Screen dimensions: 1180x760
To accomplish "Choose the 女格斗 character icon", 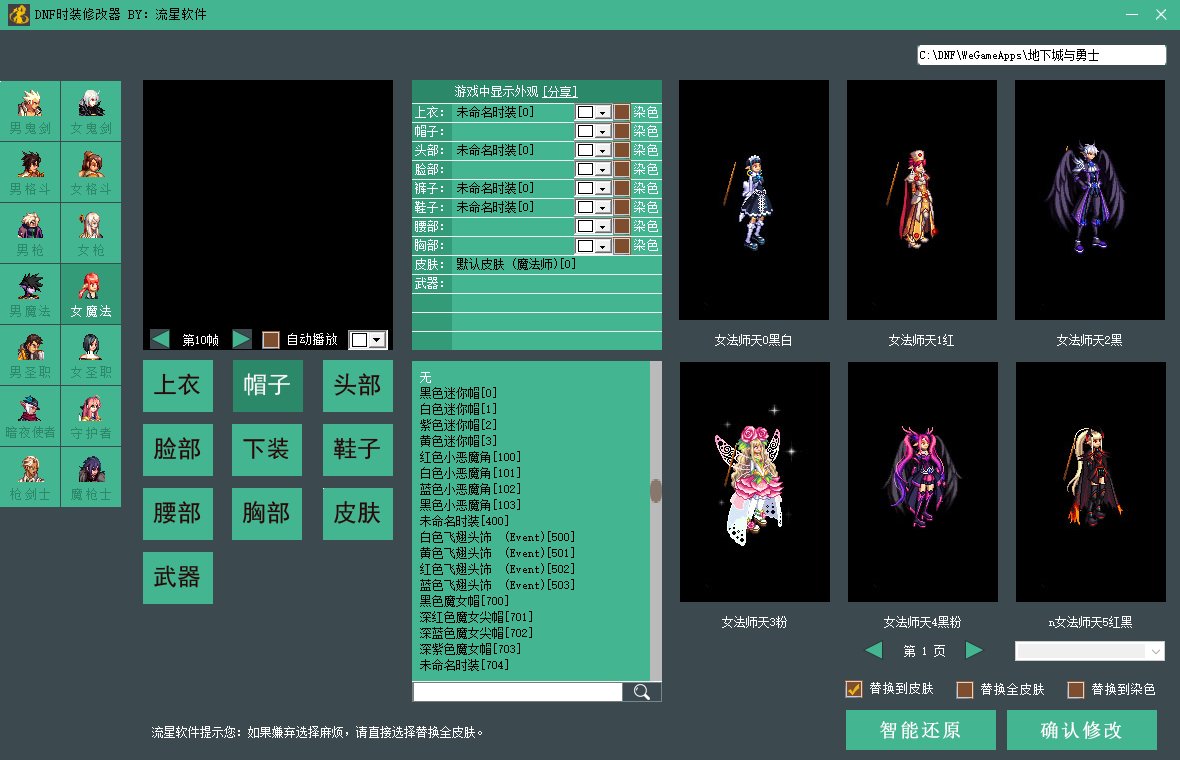I will tap(91, 172).
